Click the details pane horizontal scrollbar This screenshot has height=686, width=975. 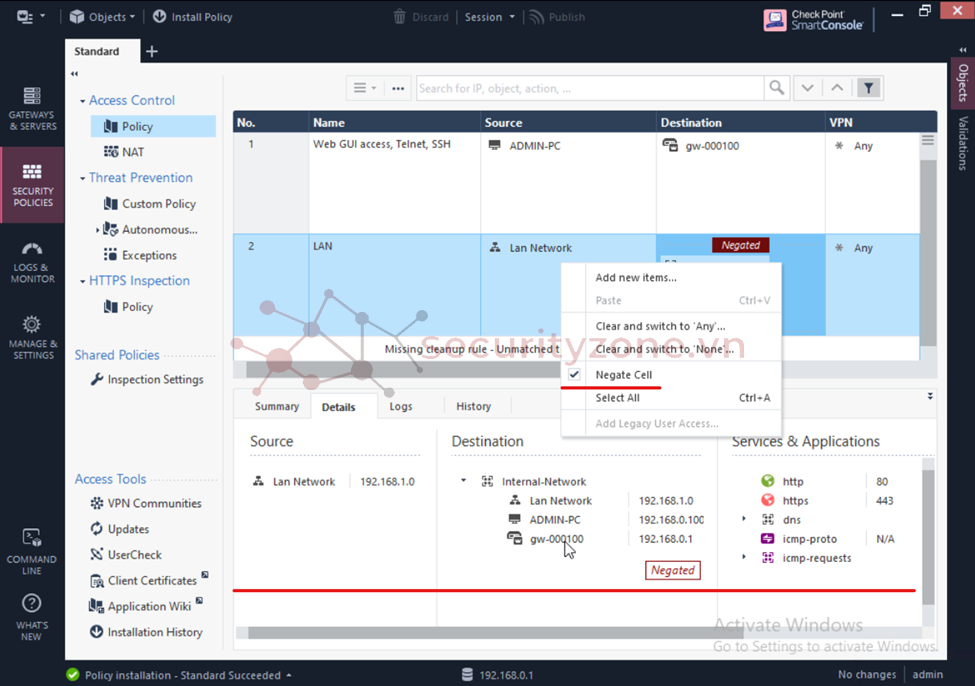coord(495,633)
